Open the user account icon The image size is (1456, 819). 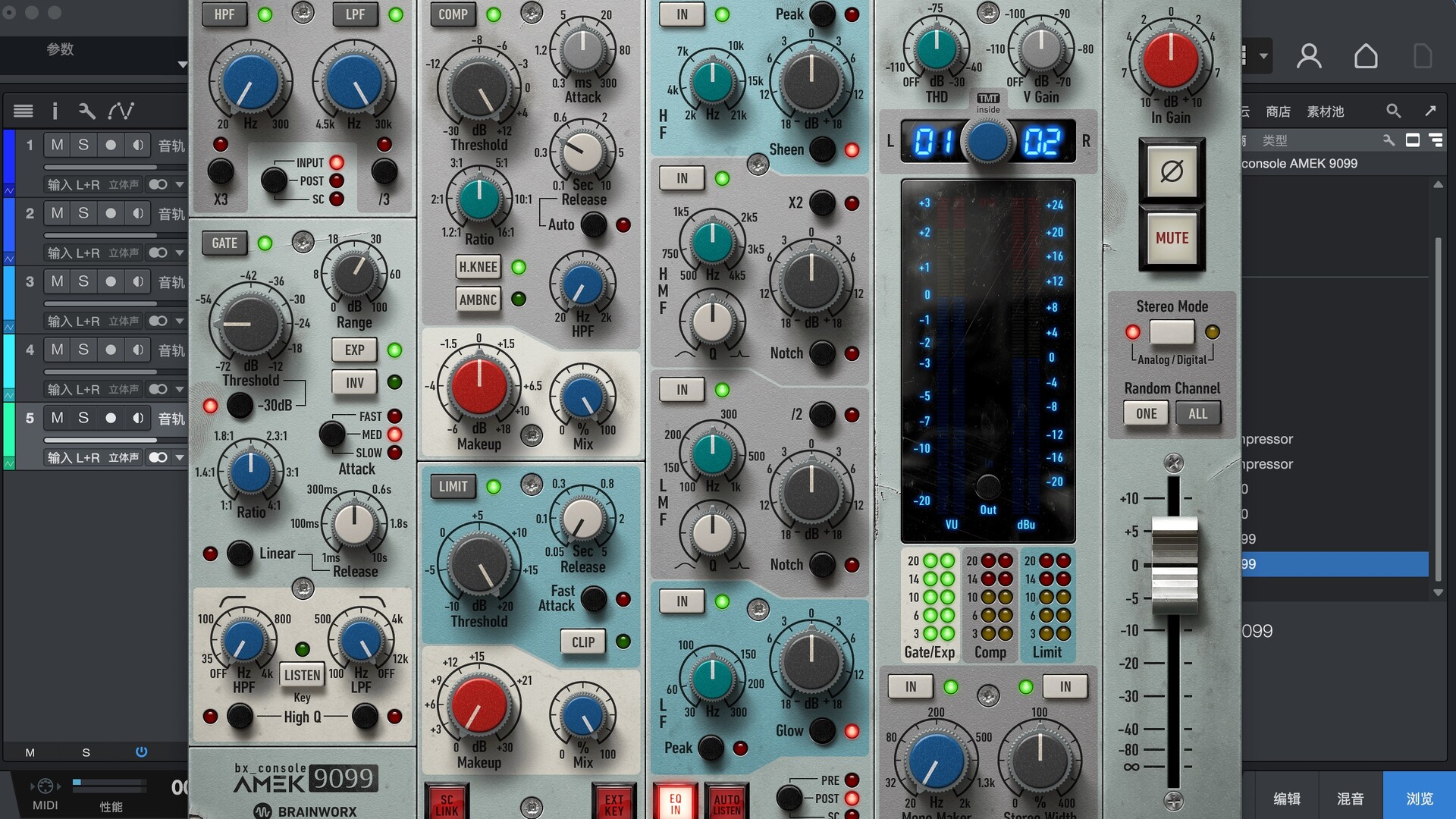pyautogui.click(x=1309, y=56)
